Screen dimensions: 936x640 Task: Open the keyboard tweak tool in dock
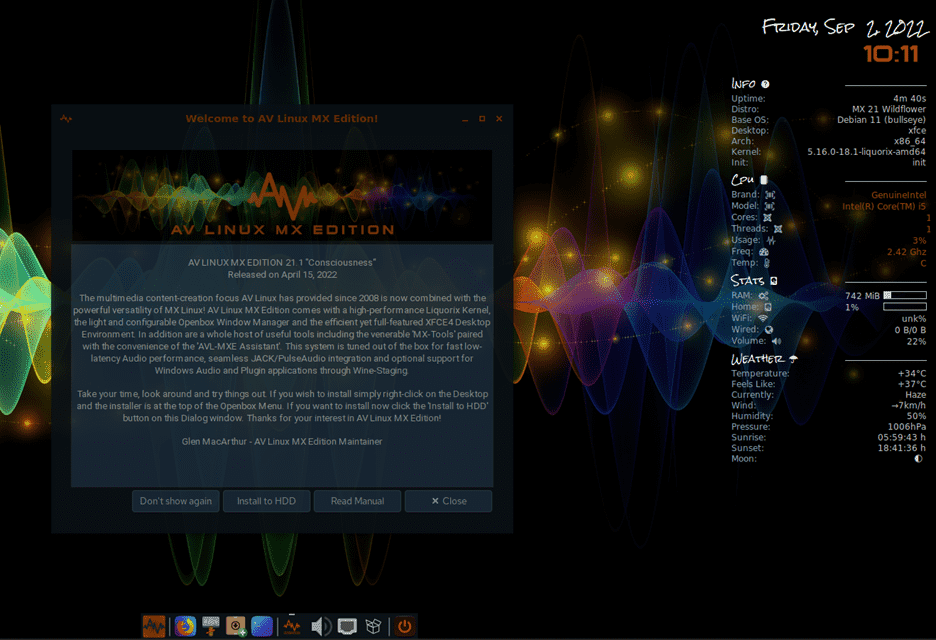click(x=211, y=626)
